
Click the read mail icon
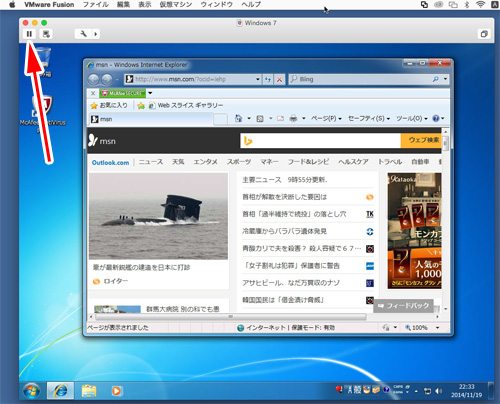(x=281, y=118)
